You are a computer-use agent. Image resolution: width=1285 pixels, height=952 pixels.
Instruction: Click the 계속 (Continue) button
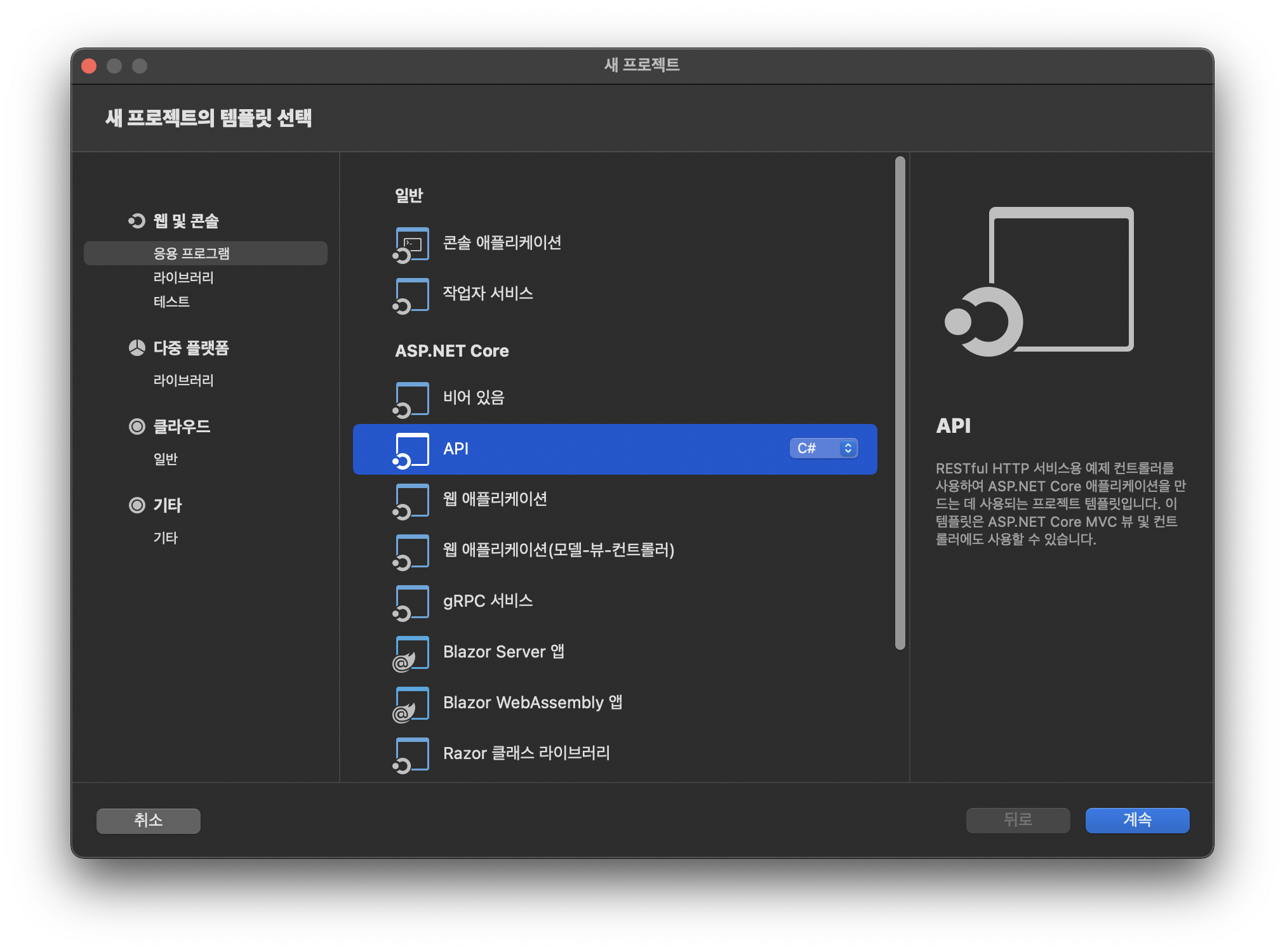coord(1137,820)
